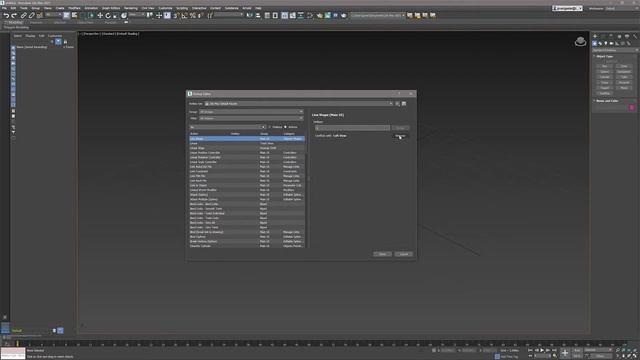Click the Undo arrow in the main toolbar
The image size is (640, 360).
click(x=6, y=16)
